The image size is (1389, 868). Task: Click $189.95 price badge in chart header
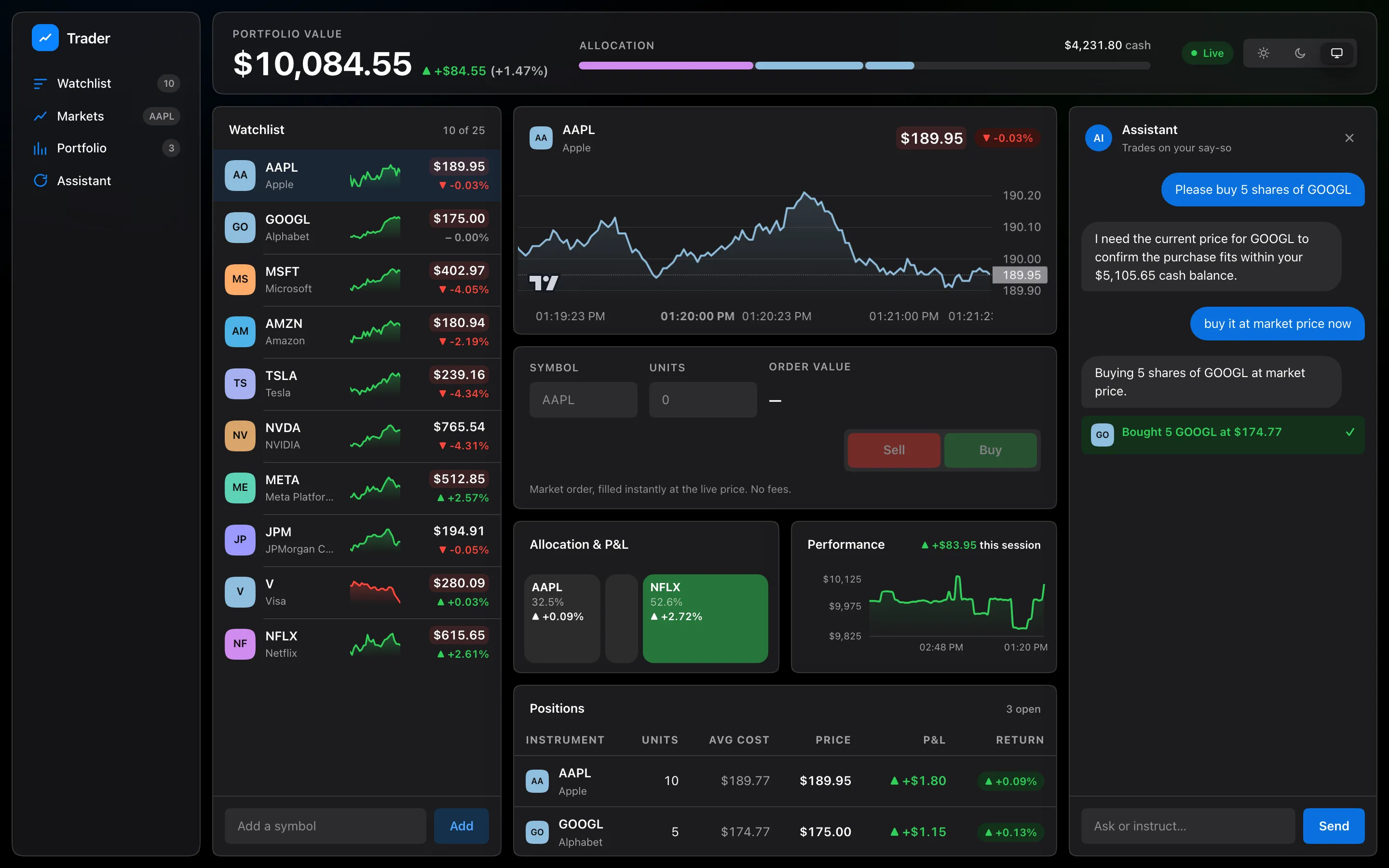931,138
